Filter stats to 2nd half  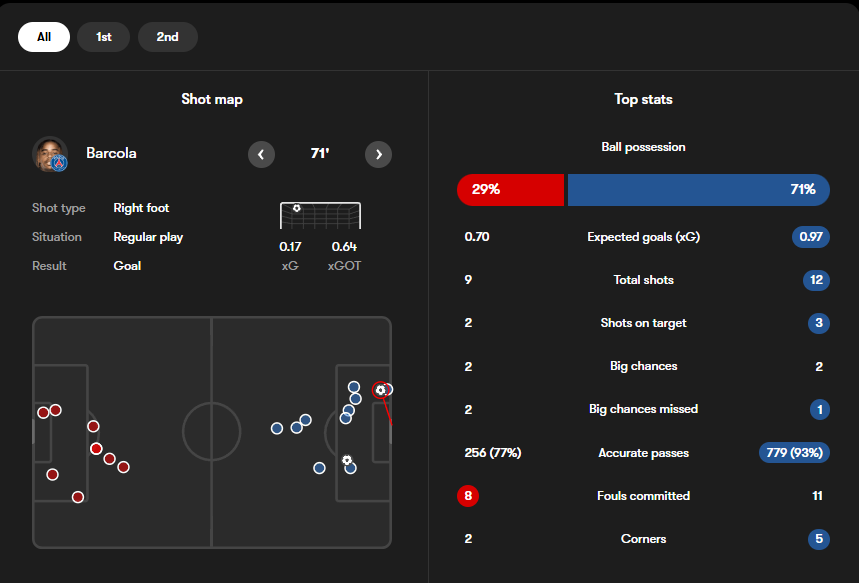point(168,37)
